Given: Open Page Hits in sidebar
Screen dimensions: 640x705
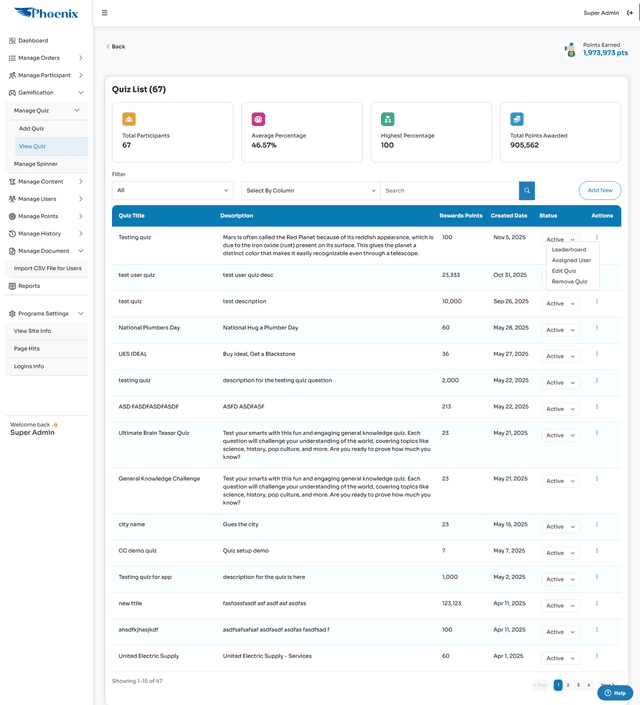Looking at the screenshot, I should pyautogui.click(x=27, y=348).
